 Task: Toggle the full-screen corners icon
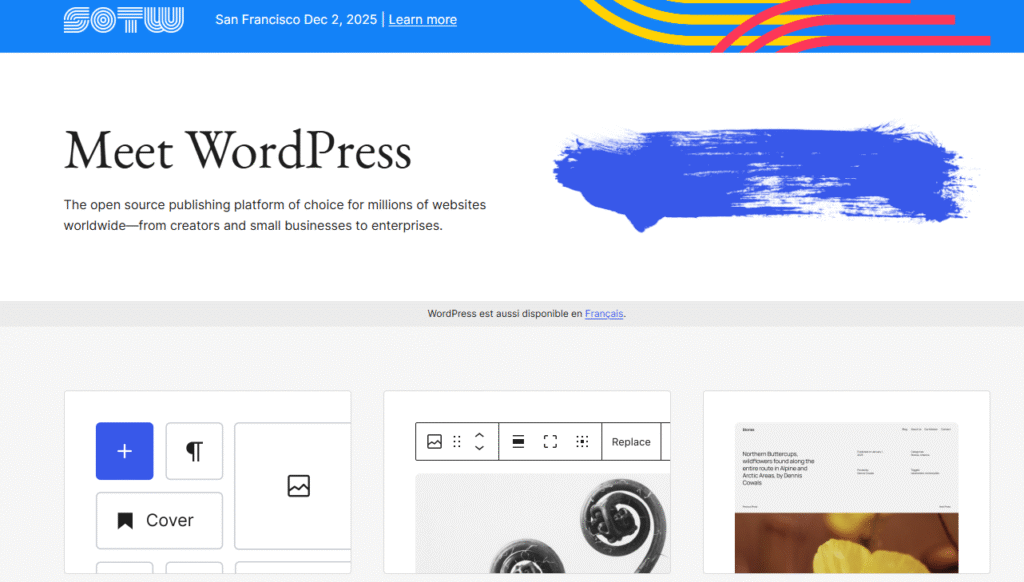click(x=550, y=441)
